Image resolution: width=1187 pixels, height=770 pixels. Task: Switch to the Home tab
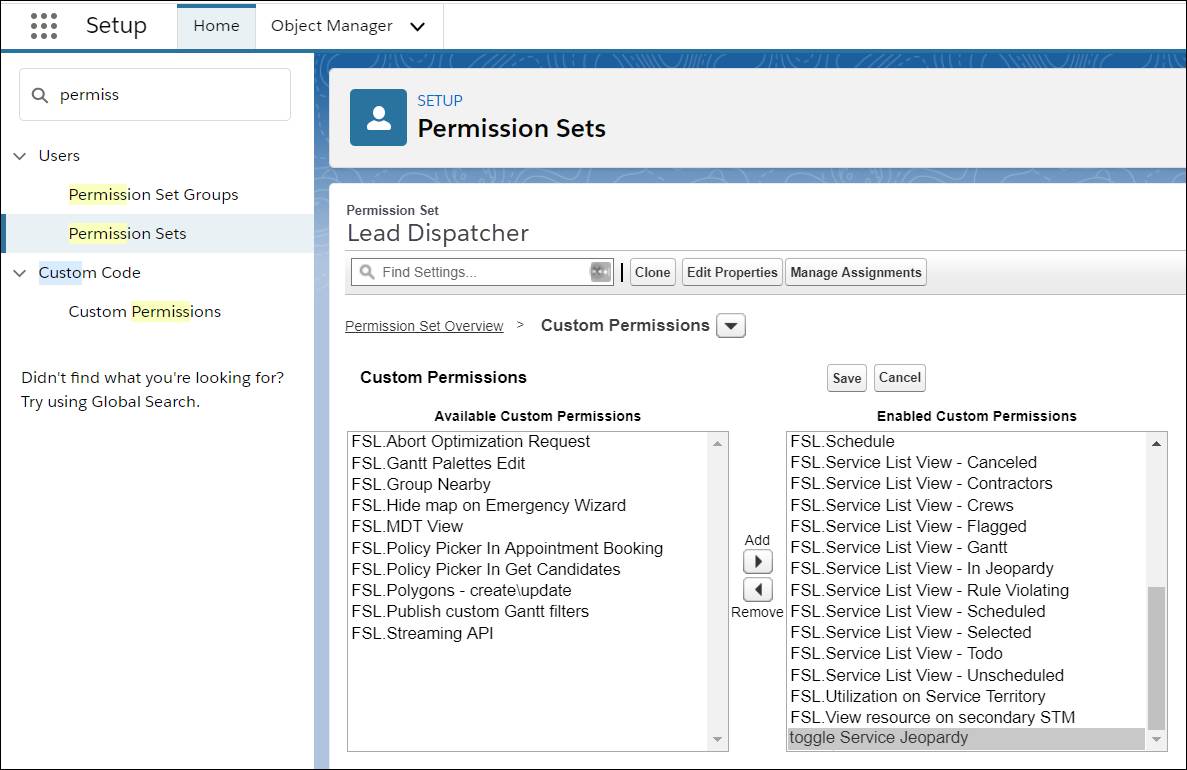[x=216, y=26]
